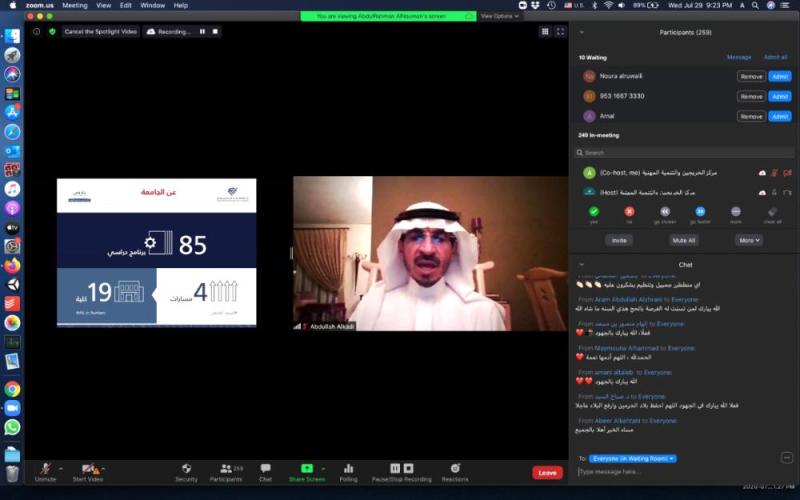Click the Message link for waiting room
Screen dimensions: 800x500
tap(739, 57)
